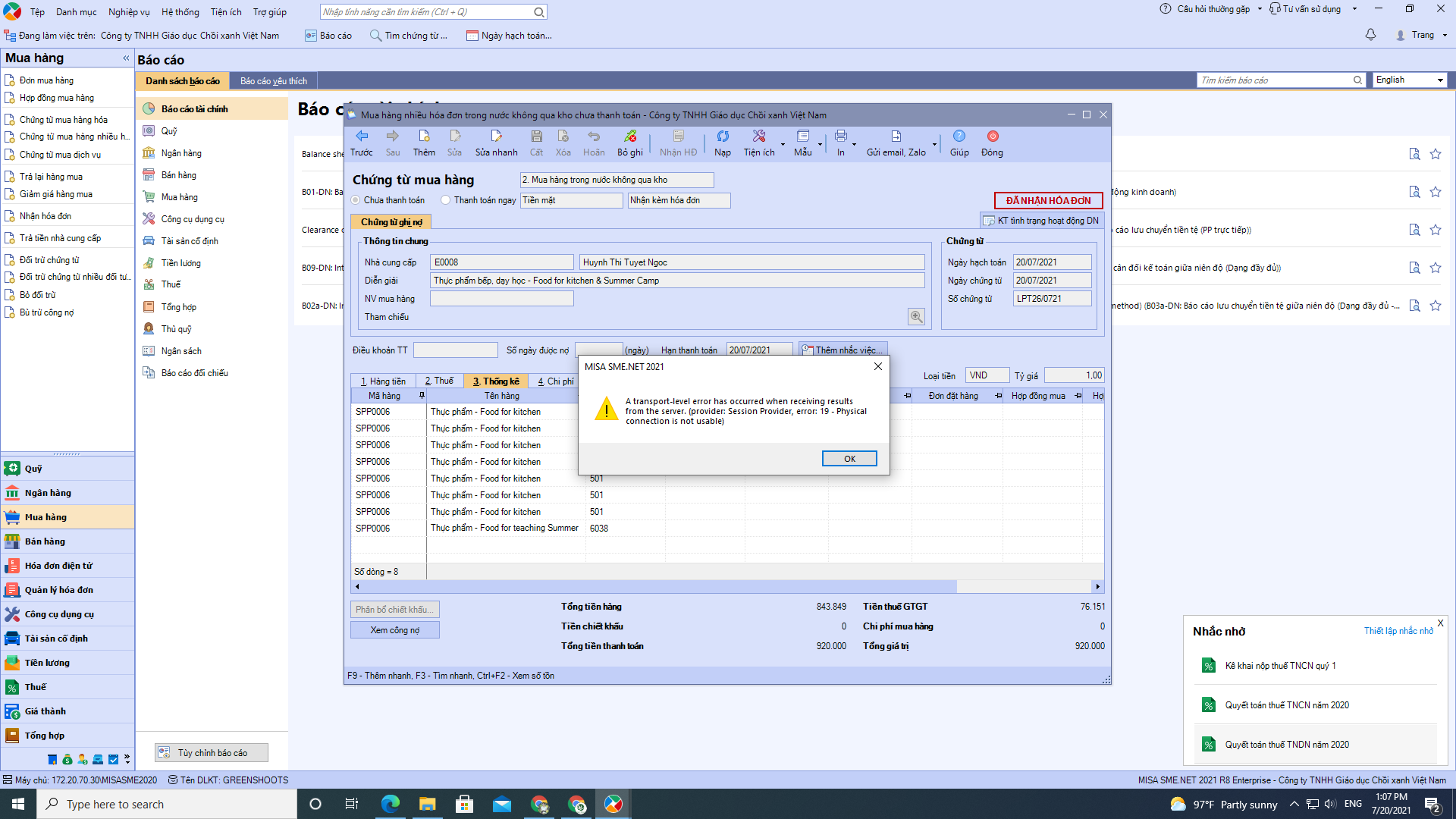Screen dimensions: 1456x819
Task: Open Ngày hạch toán toolbar item
Action: coord(508,36)
